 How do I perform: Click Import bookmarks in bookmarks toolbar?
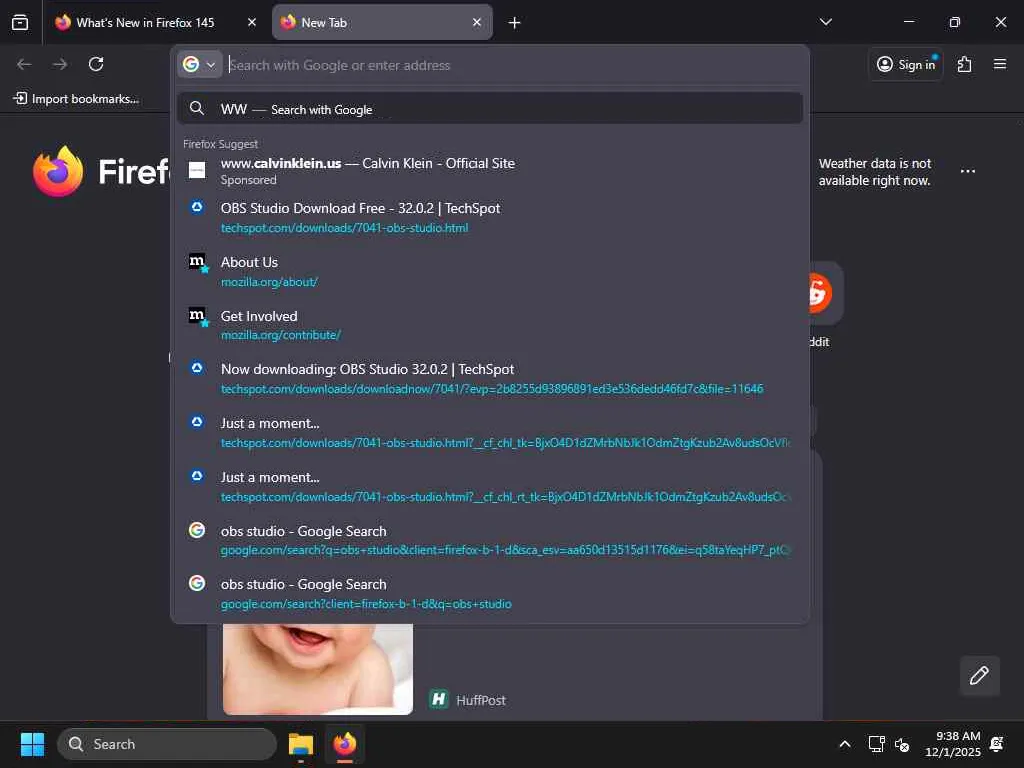(76, 99)
